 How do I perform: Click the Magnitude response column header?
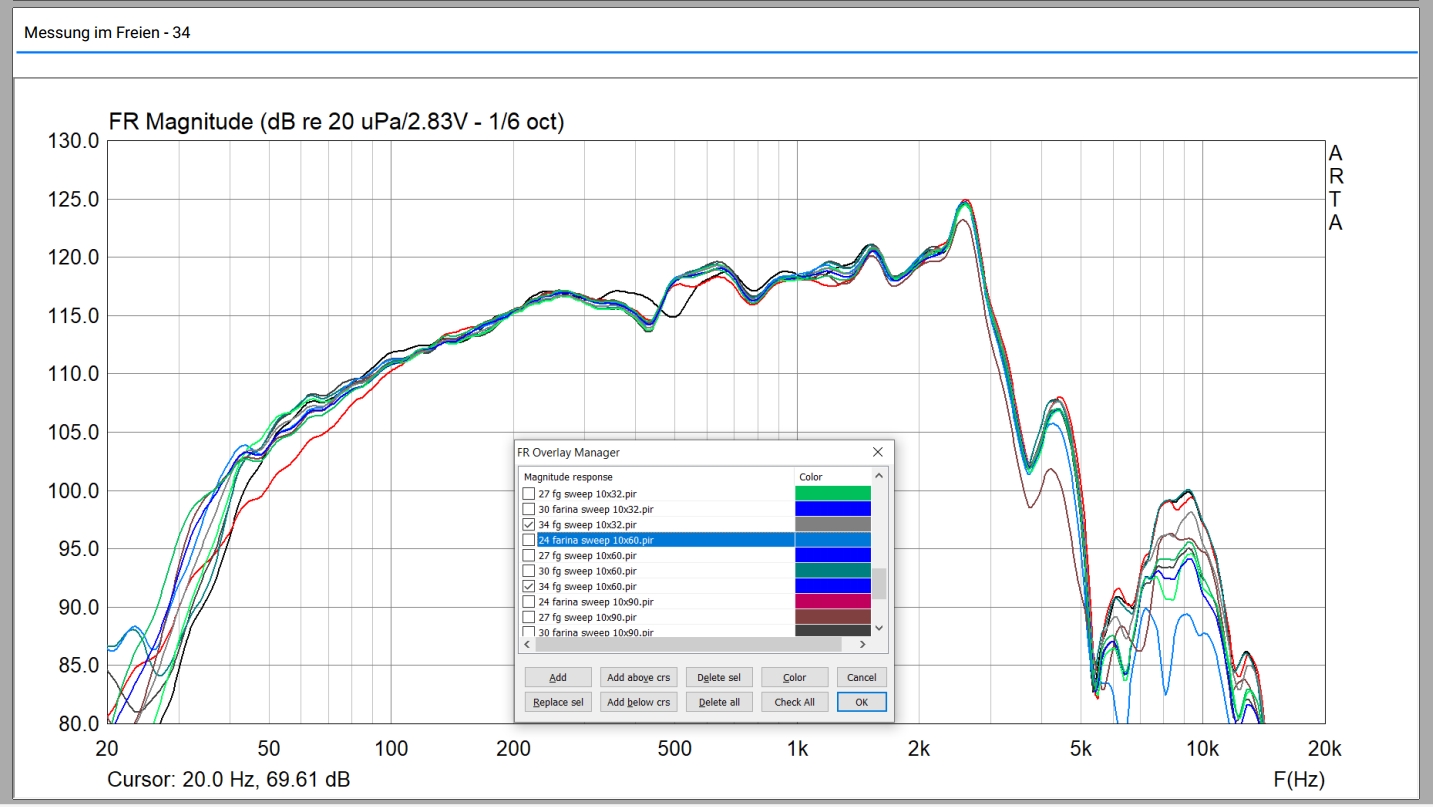tap(657, 477)
